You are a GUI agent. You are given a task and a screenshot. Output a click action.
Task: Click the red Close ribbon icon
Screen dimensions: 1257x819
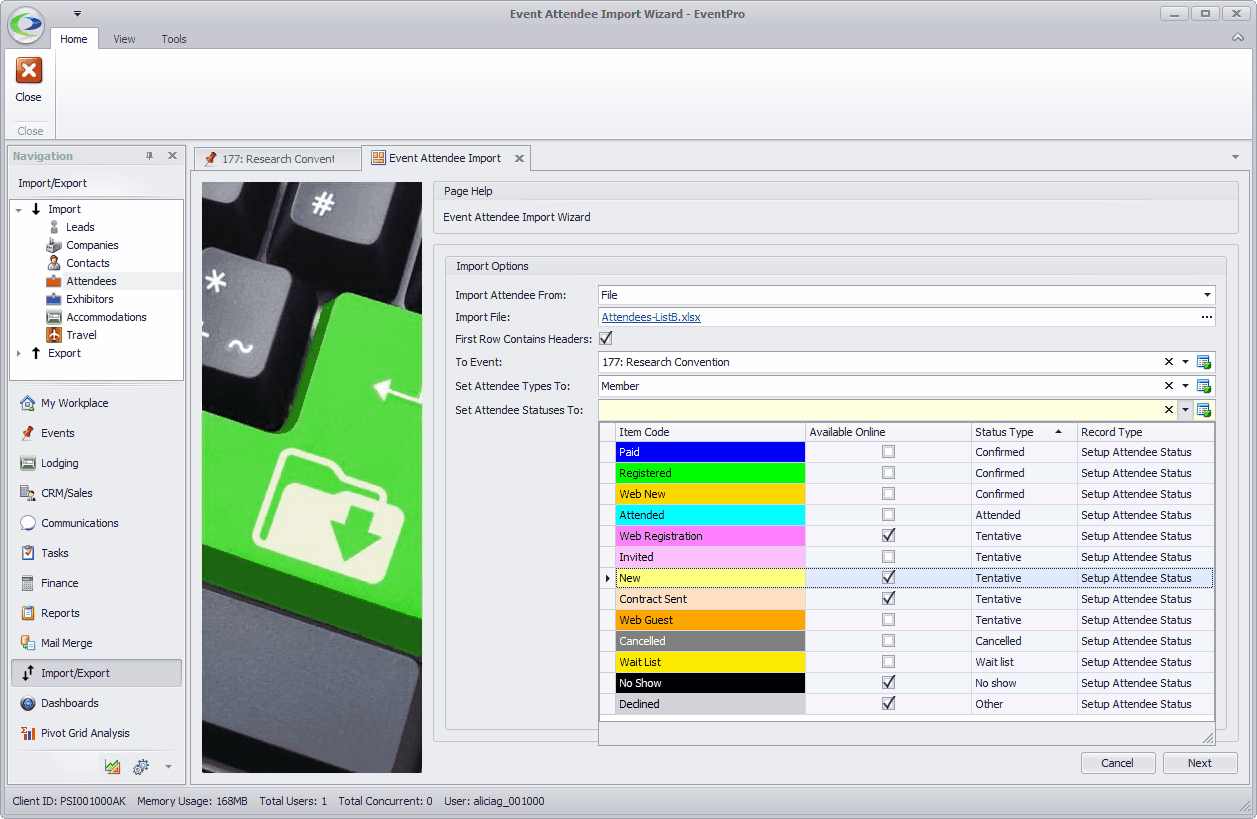click(28, 71)
